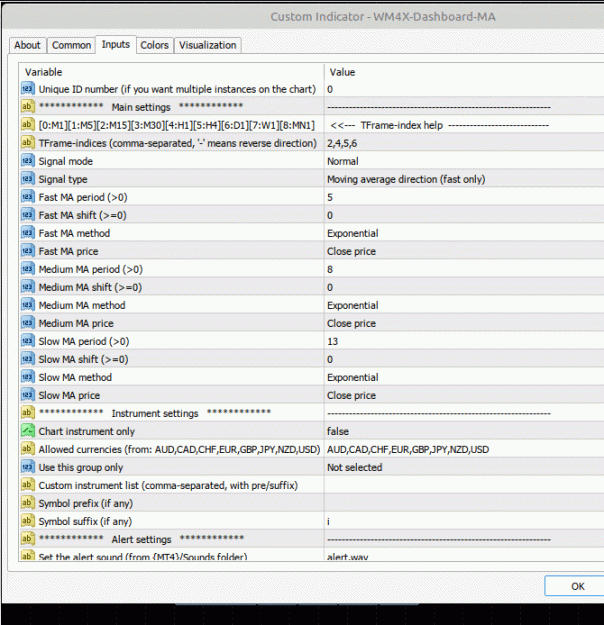The height and width of the screenshot is (625, 604).
Task: Select the Inputs tab
Action: 116,44
